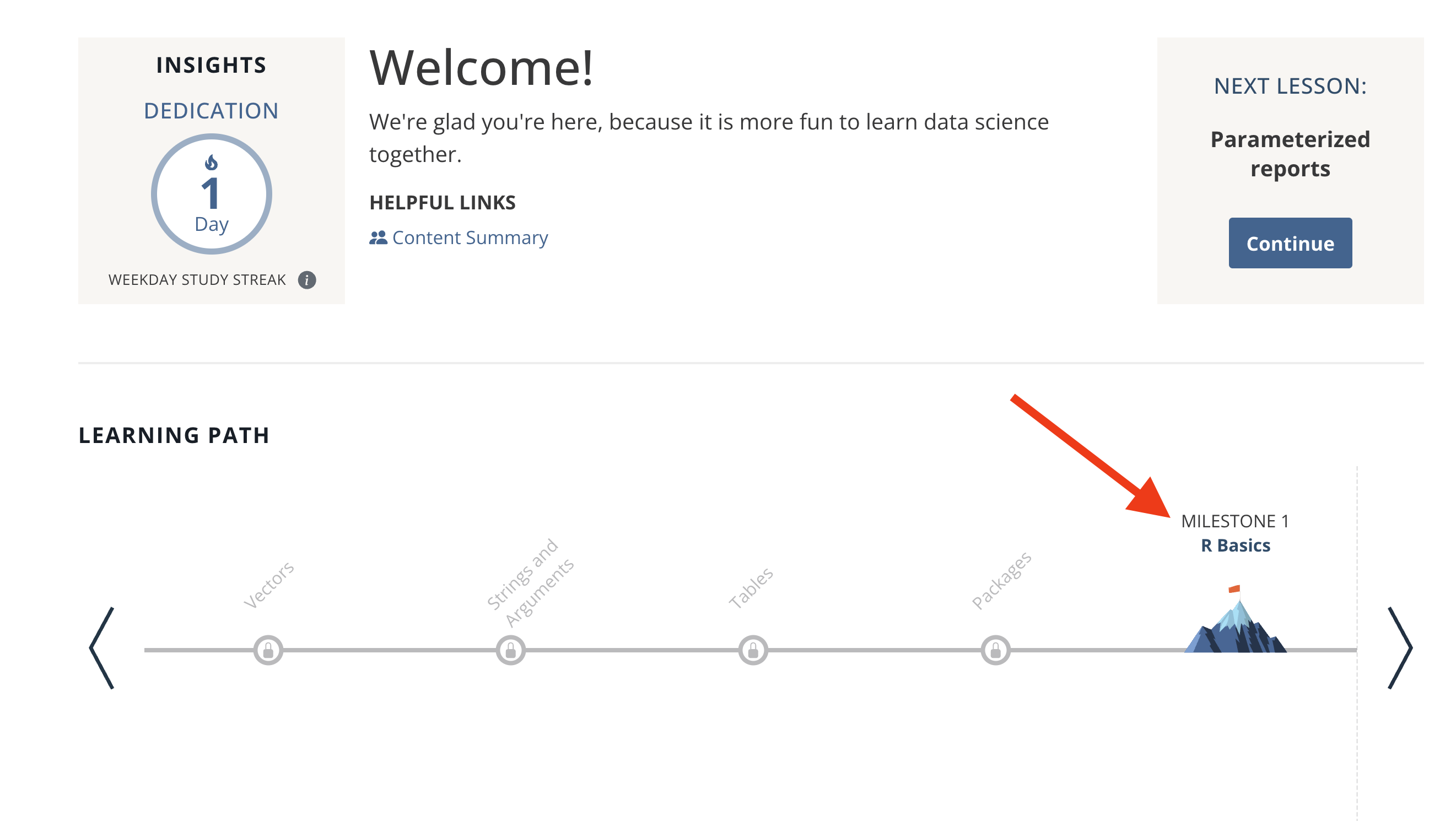Select the Strings and Arguments label

pyautogui.click(x=531, y=582)
